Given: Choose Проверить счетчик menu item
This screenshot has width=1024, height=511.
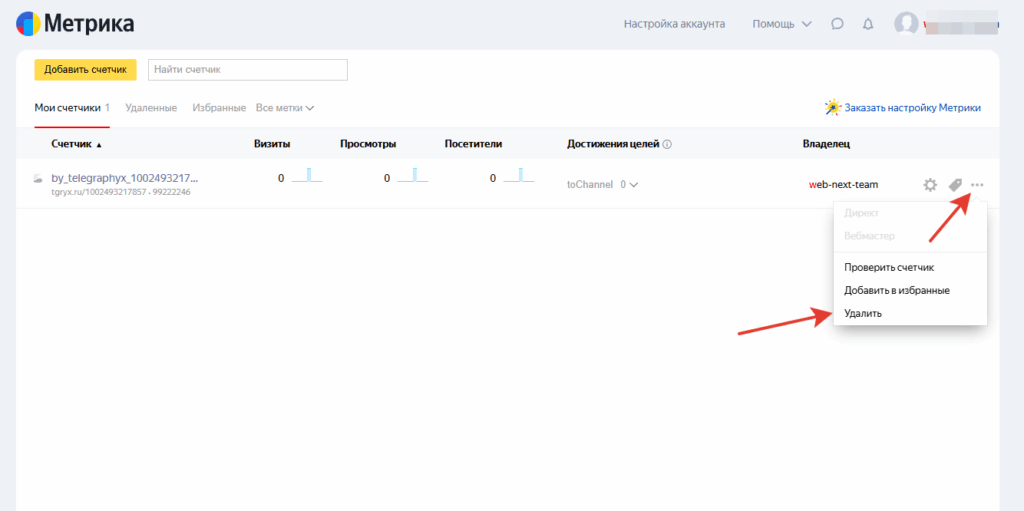Looking at the screenshot, I should pos(888,267).
